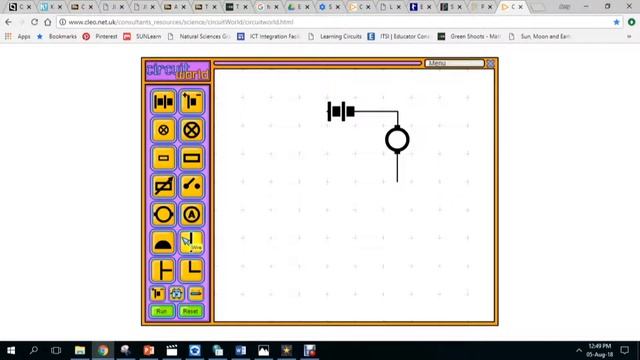Screen dimensions: 640x360
Task: Close the CircuitWorld panel with X icon
Action: pyautogui.click(x=491, y=63)
